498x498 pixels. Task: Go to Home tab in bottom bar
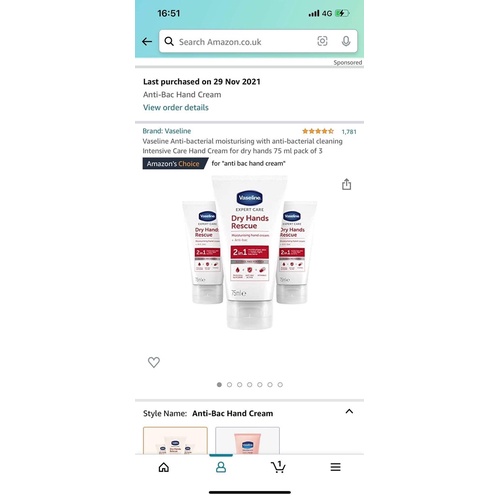(x=164, y=467)
